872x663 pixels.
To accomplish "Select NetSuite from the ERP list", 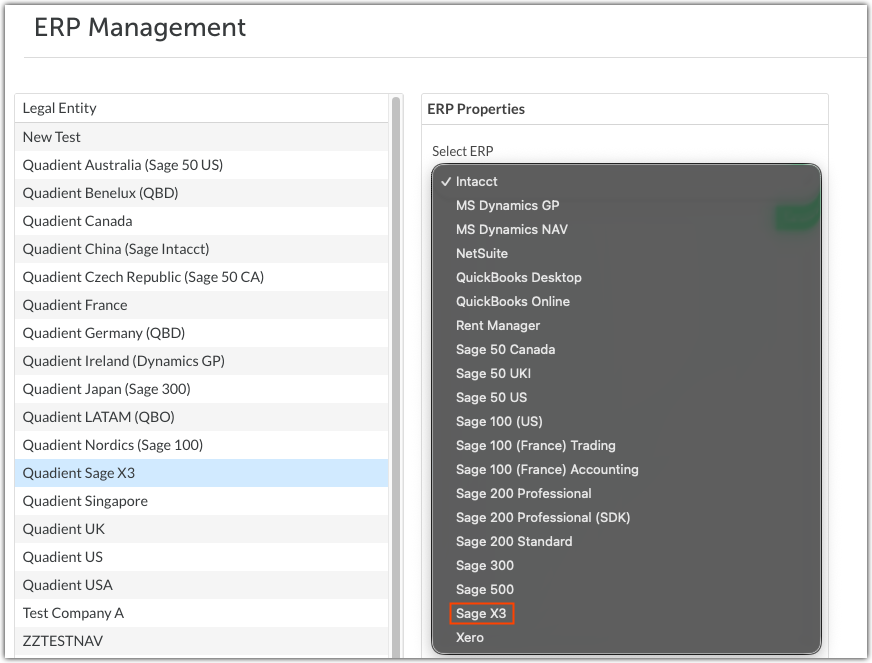I will coord(626,253).
